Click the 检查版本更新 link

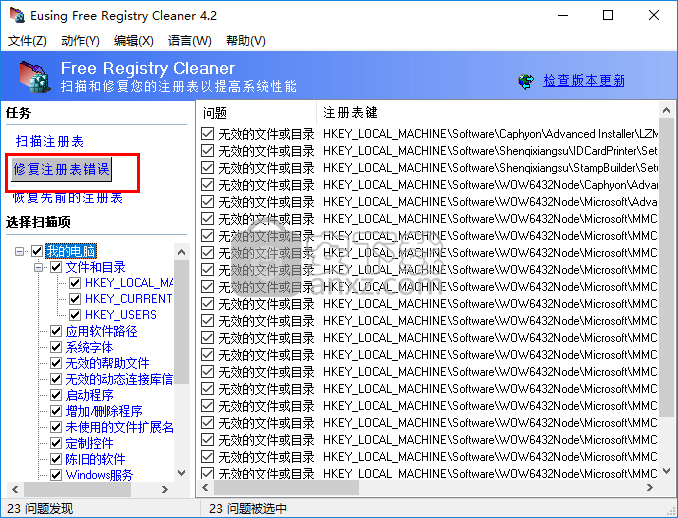coord(584,80)
